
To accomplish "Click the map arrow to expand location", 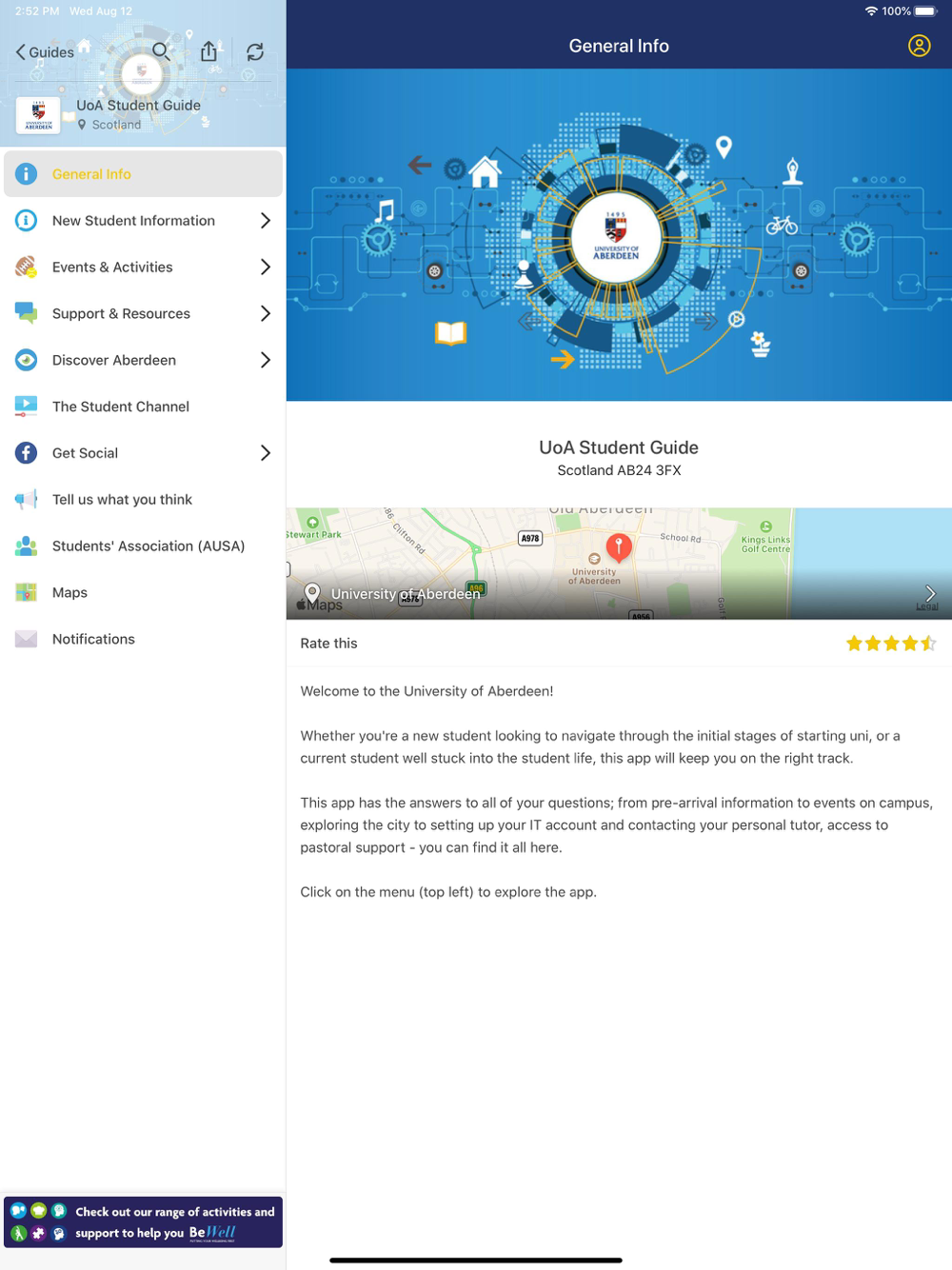I will coord(930,593).
